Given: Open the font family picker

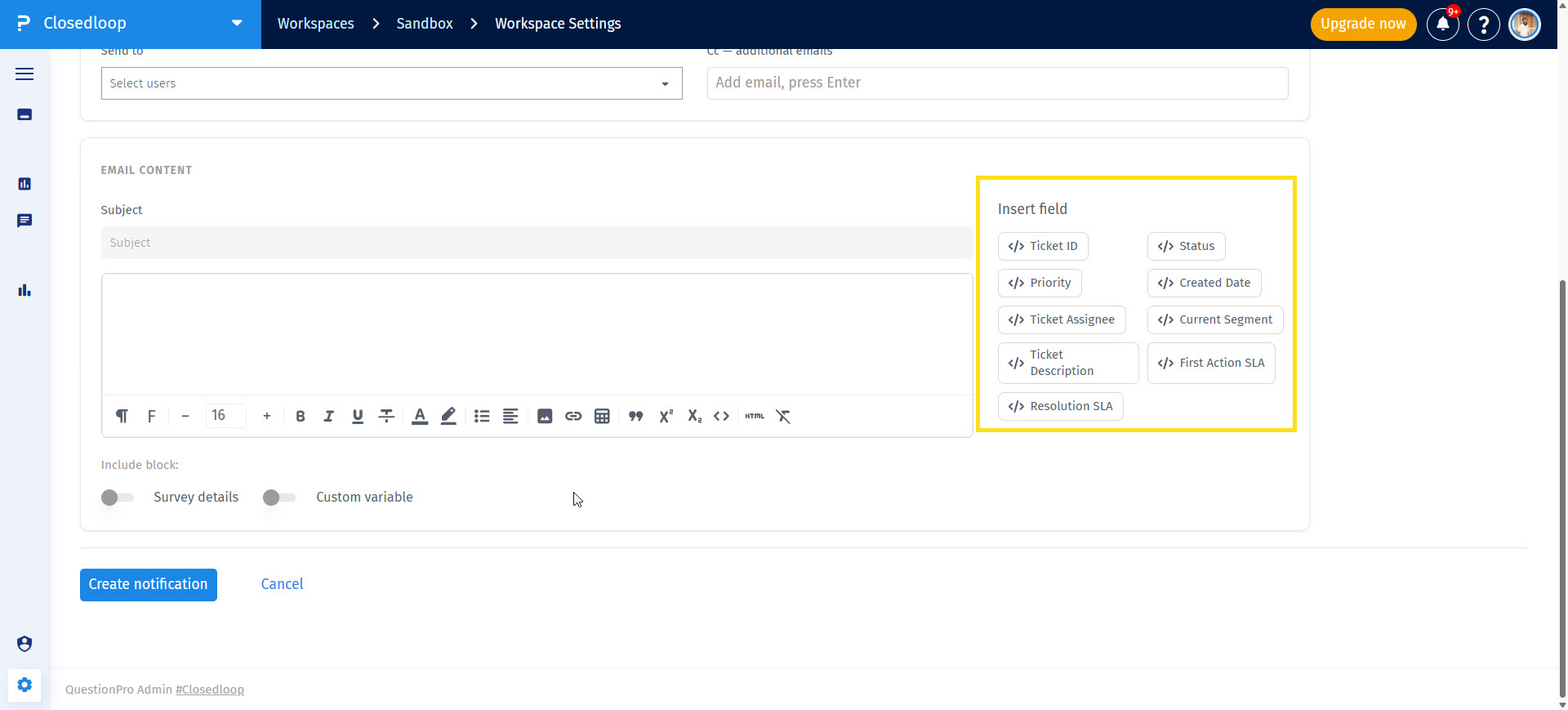Looking at the screenshot, I should pyautogui.click(x=151, y=416).
